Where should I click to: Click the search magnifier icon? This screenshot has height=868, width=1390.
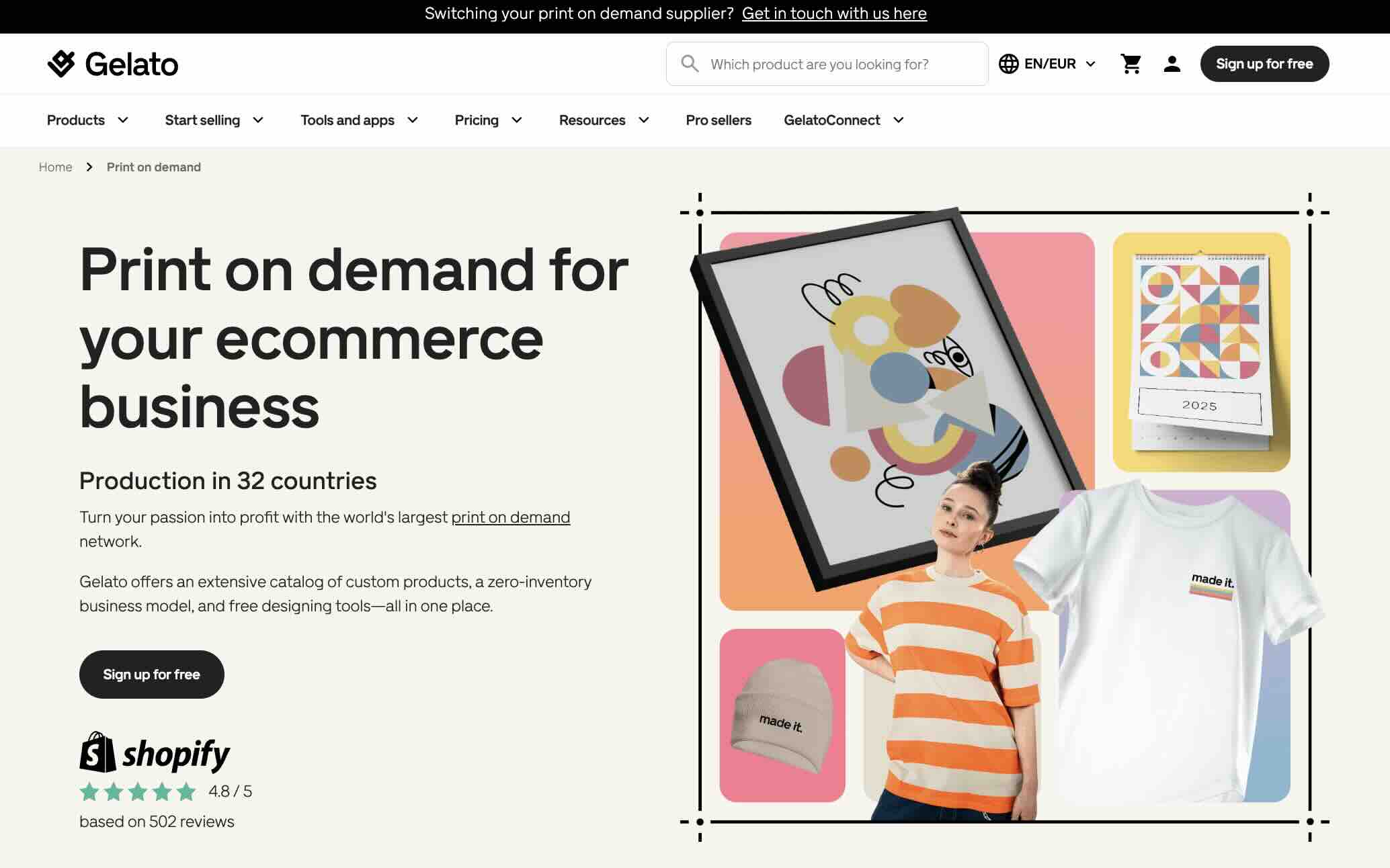click(690, 64)
